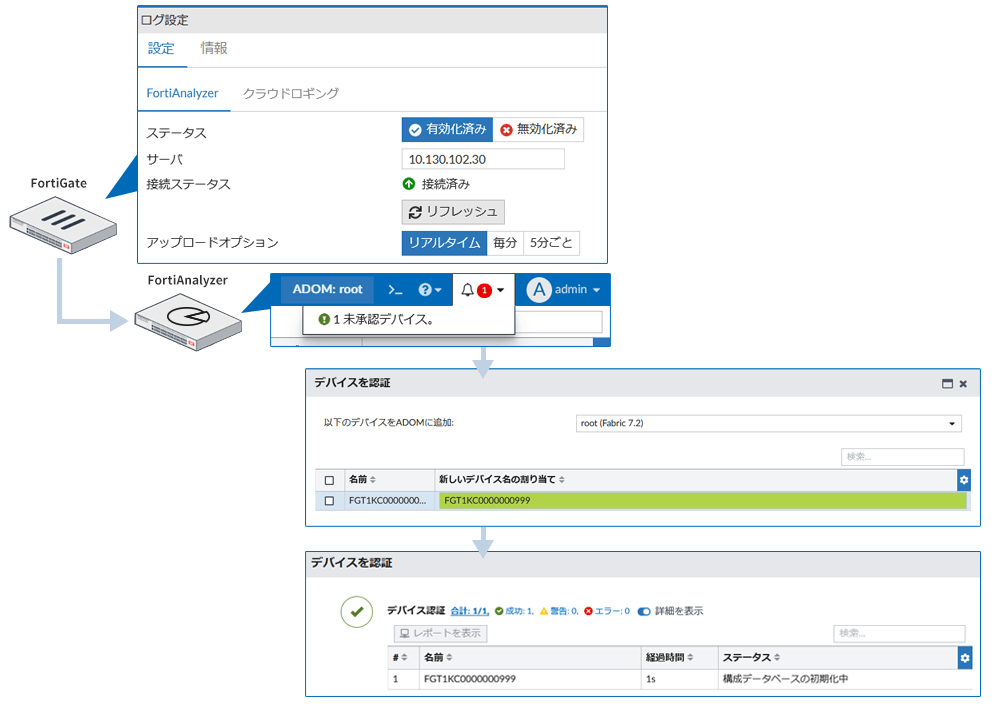The image size is (1000, 709).
Task: Filter by 成功: 1 status
Action: click(514, 611)
